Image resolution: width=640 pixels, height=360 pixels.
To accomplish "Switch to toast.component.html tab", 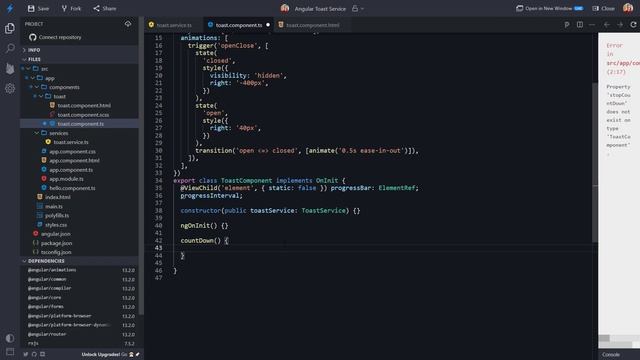I will coord(312,25).
